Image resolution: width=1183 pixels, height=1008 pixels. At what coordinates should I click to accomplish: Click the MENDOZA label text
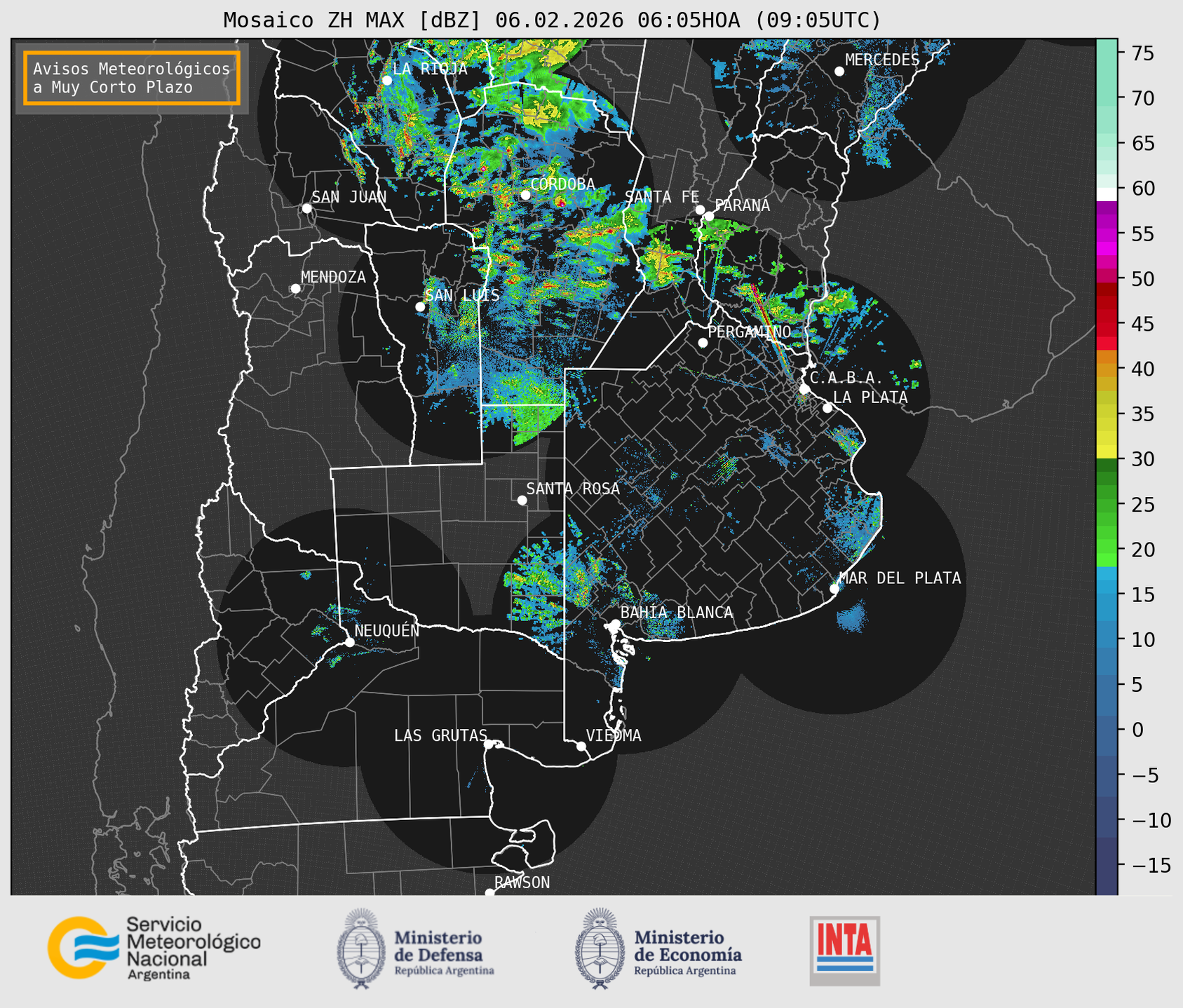333,278
